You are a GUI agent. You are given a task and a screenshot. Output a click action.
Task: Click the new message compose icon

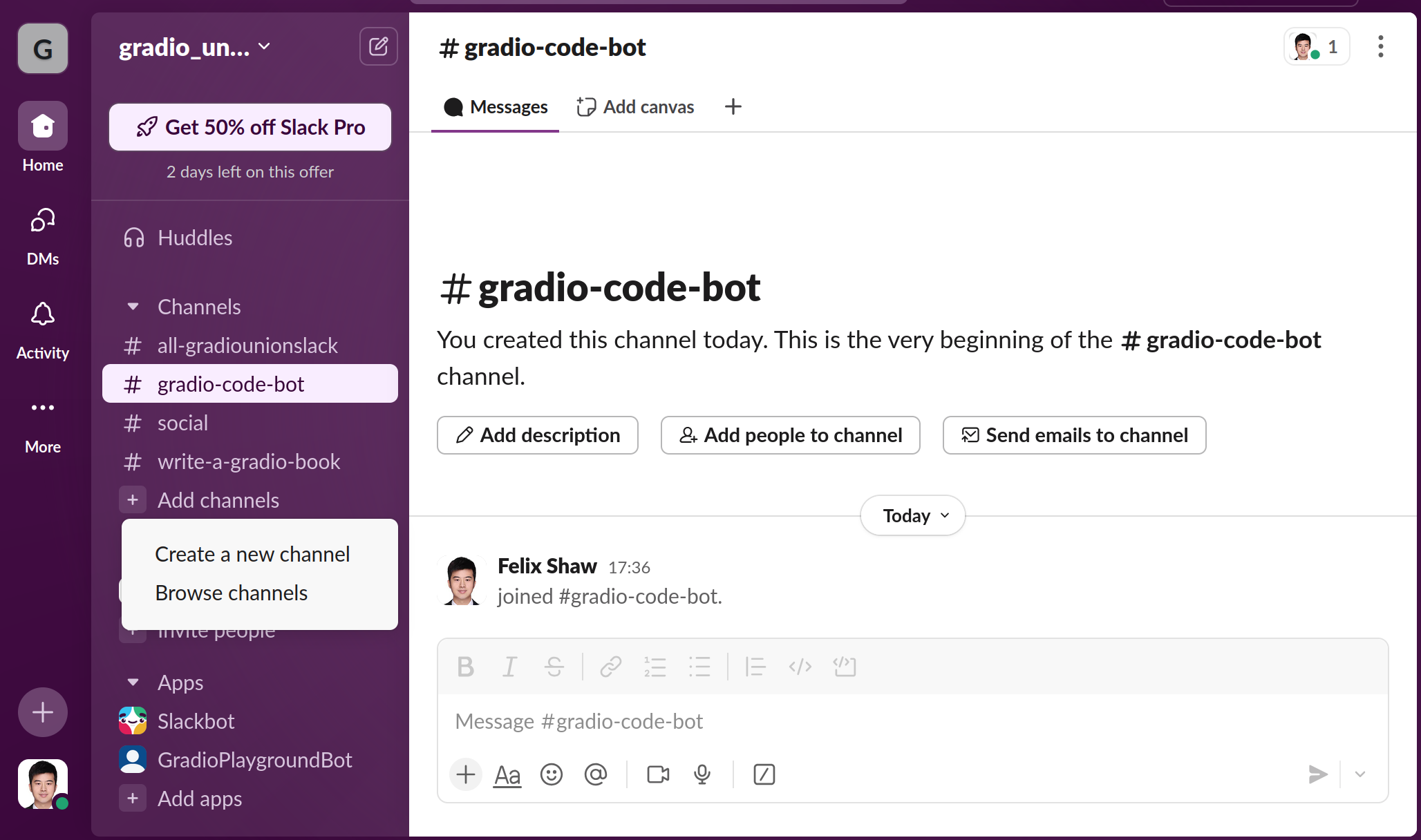pyautogui.click(x=378, y=47)
